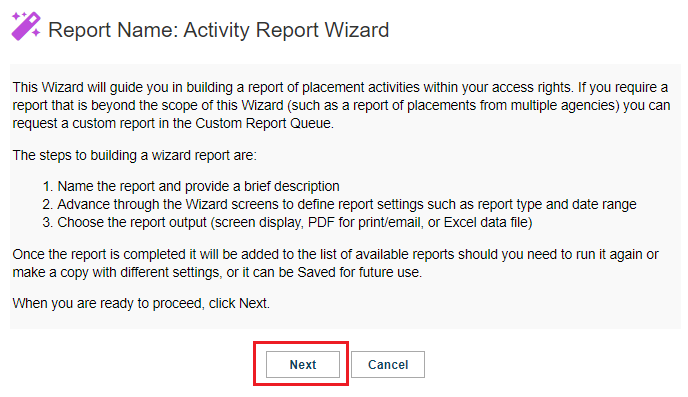Click the 'Activity Report Wizard' title text
Image resolution: width=688 pixels, height=397 pixels.
tap(286, 30)
